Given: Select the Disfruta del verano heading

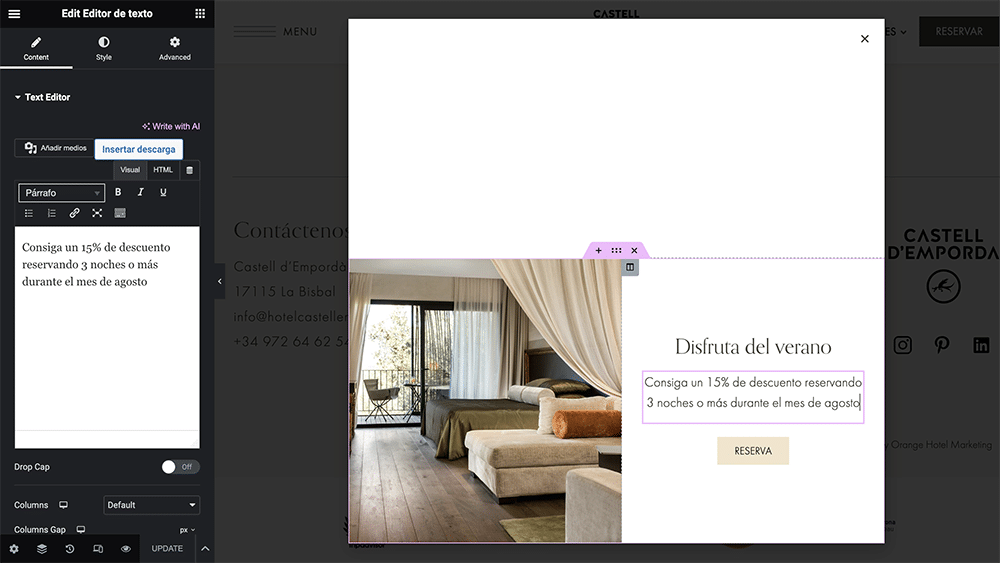Looking at the screenshot, I should [753, 347].
